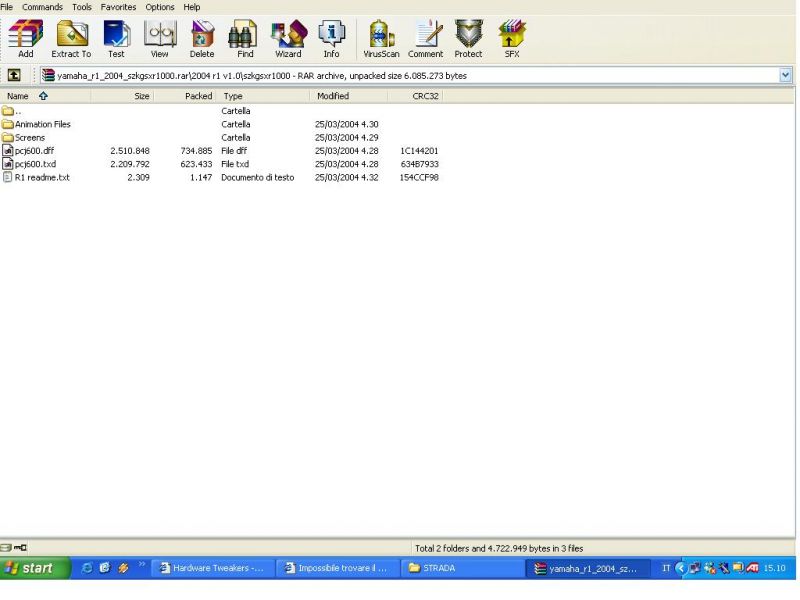Click the R1 readme.txt document icon
The width and height of the screenshot is (800, 600).
[7, 177]
